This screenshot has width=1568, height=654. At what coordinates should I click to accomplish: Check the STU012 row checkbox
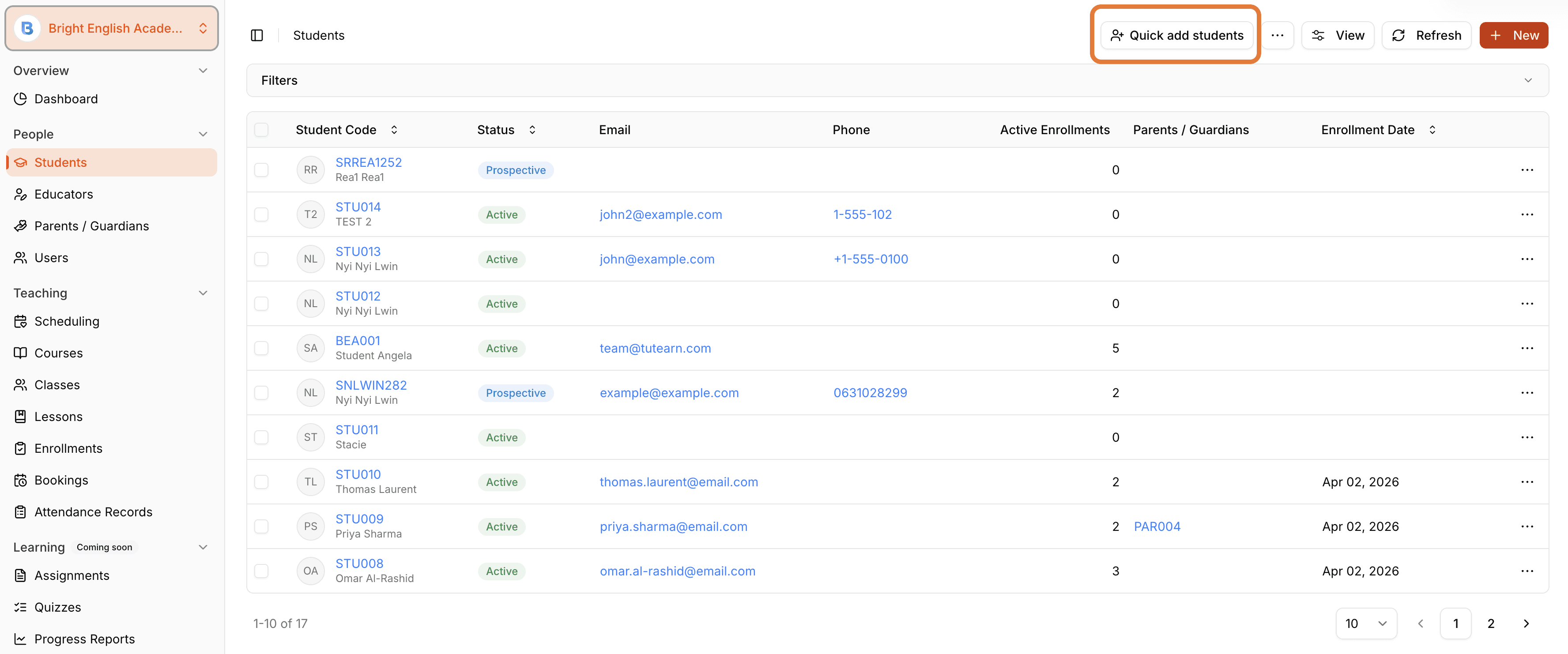coord(261,304)
